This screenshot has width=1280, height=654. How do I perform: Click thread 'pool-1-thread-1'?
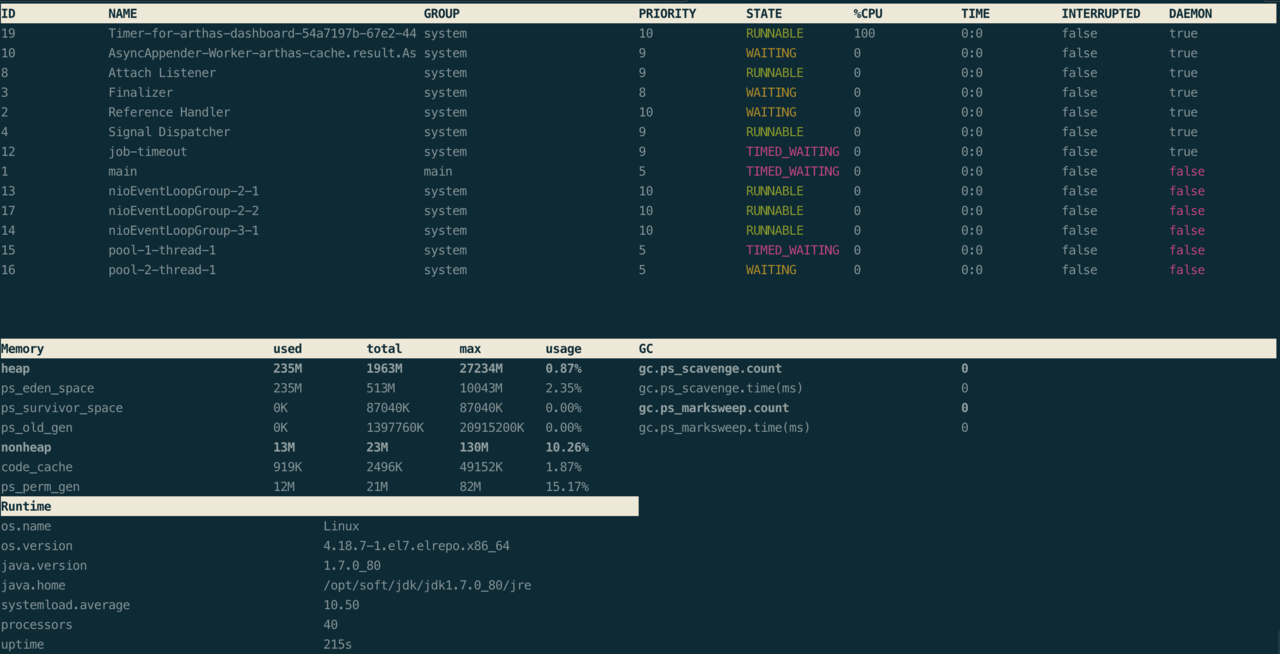click(x=162, y=250)
